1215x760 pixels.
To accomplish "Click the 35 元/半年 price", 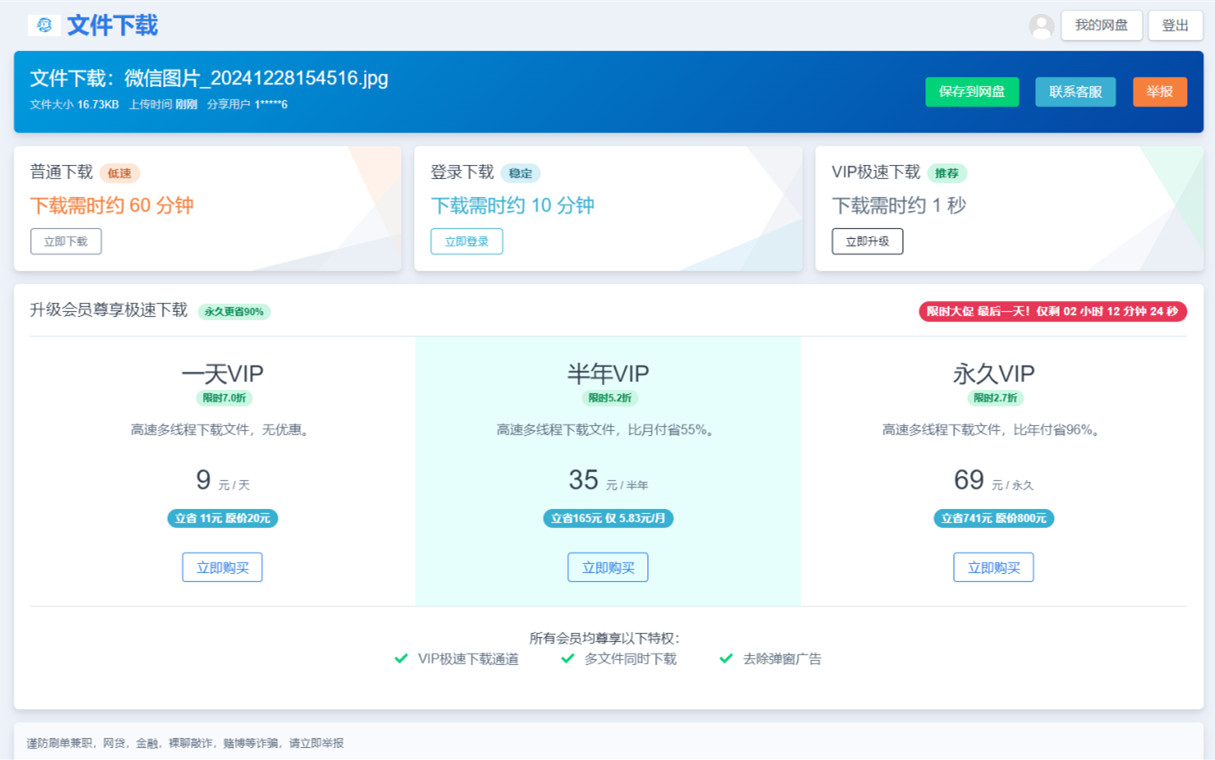I will point(608,481).
